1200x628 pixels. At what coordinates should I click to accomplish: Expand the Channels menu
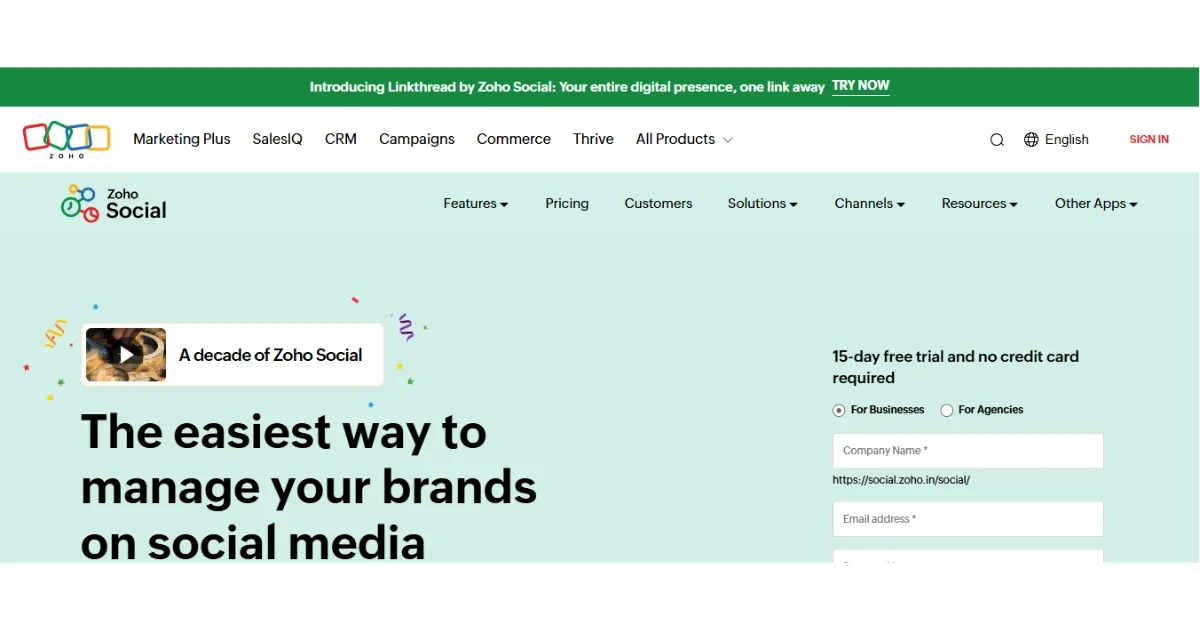tap(870, 203)
